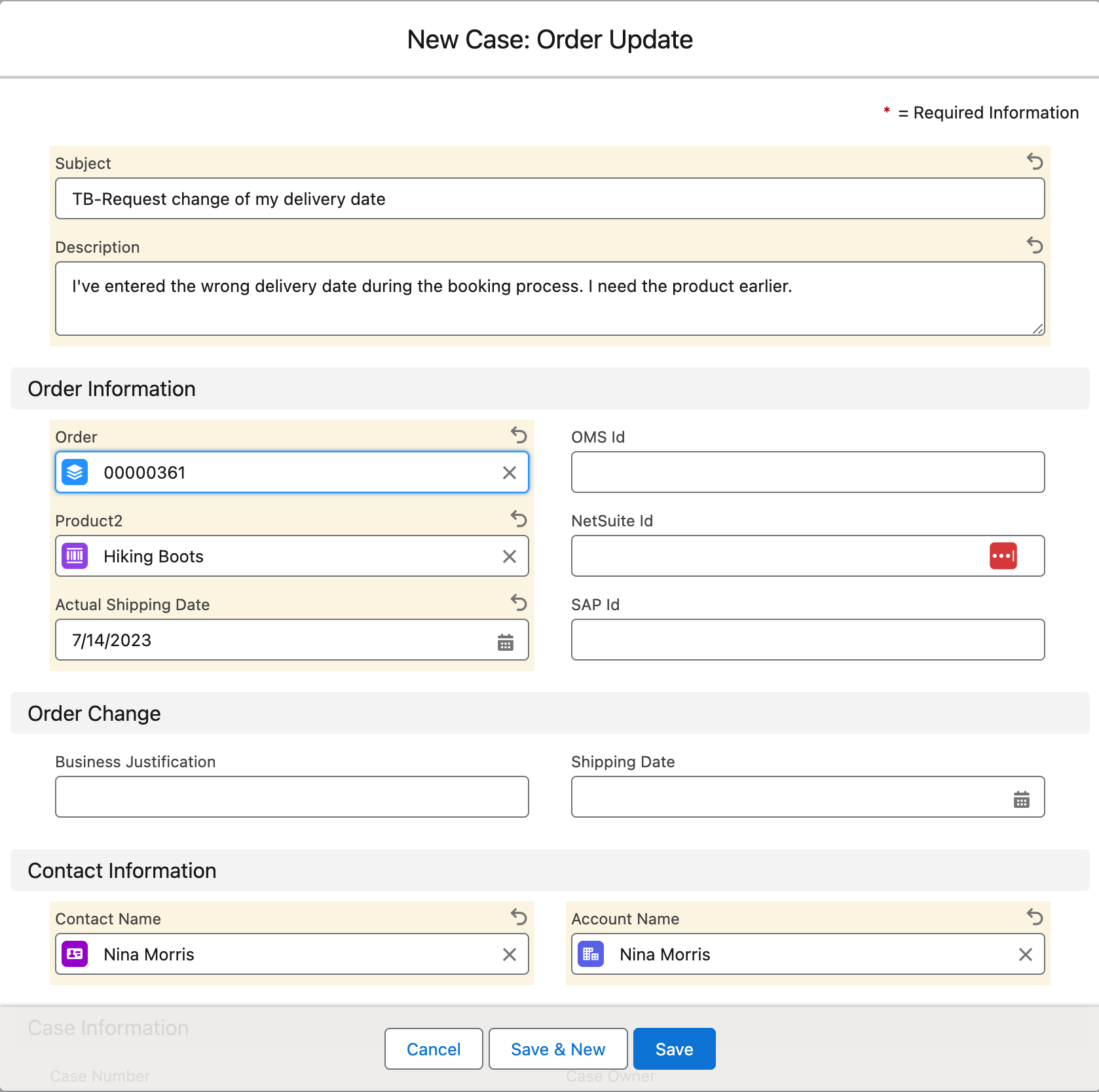The image size is (1099, 1092).
Task: Revert the Order field value
Action: 519,435
